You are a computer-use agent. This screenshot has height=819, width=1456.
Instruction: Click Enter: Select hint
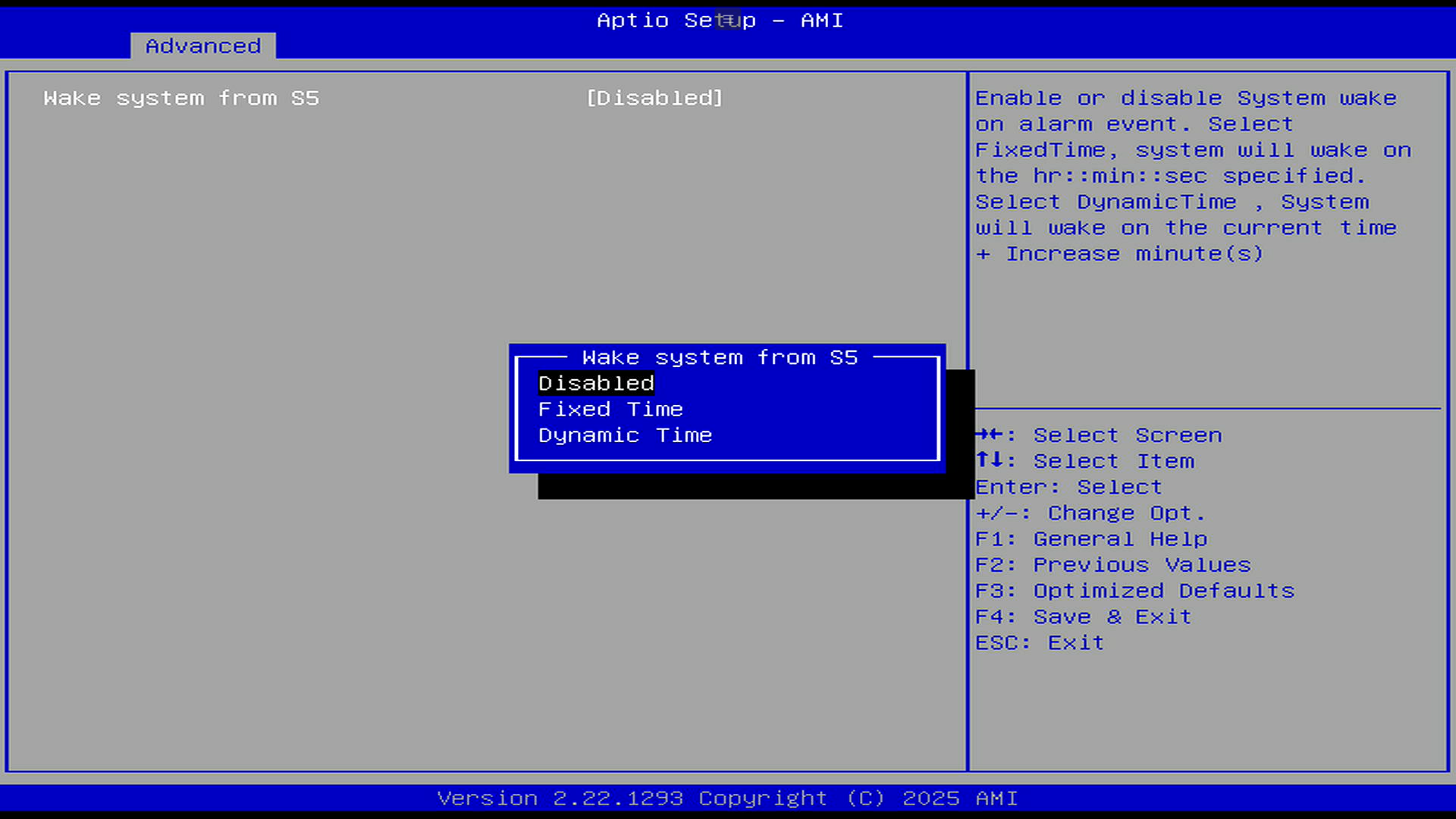point(1068,487)
